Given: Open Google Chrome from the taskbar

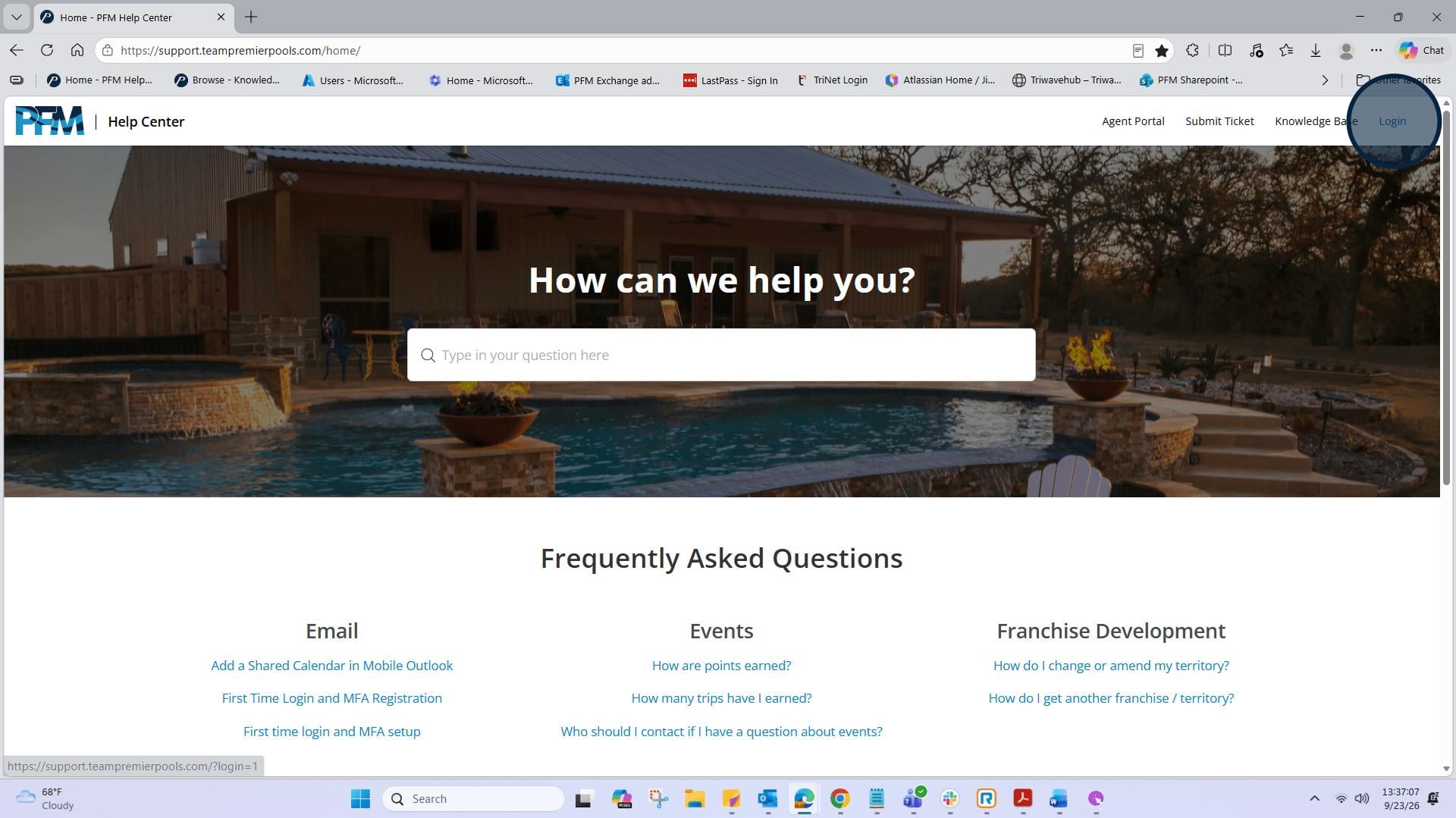Looking at the screenshot, I should click(840, 798).
